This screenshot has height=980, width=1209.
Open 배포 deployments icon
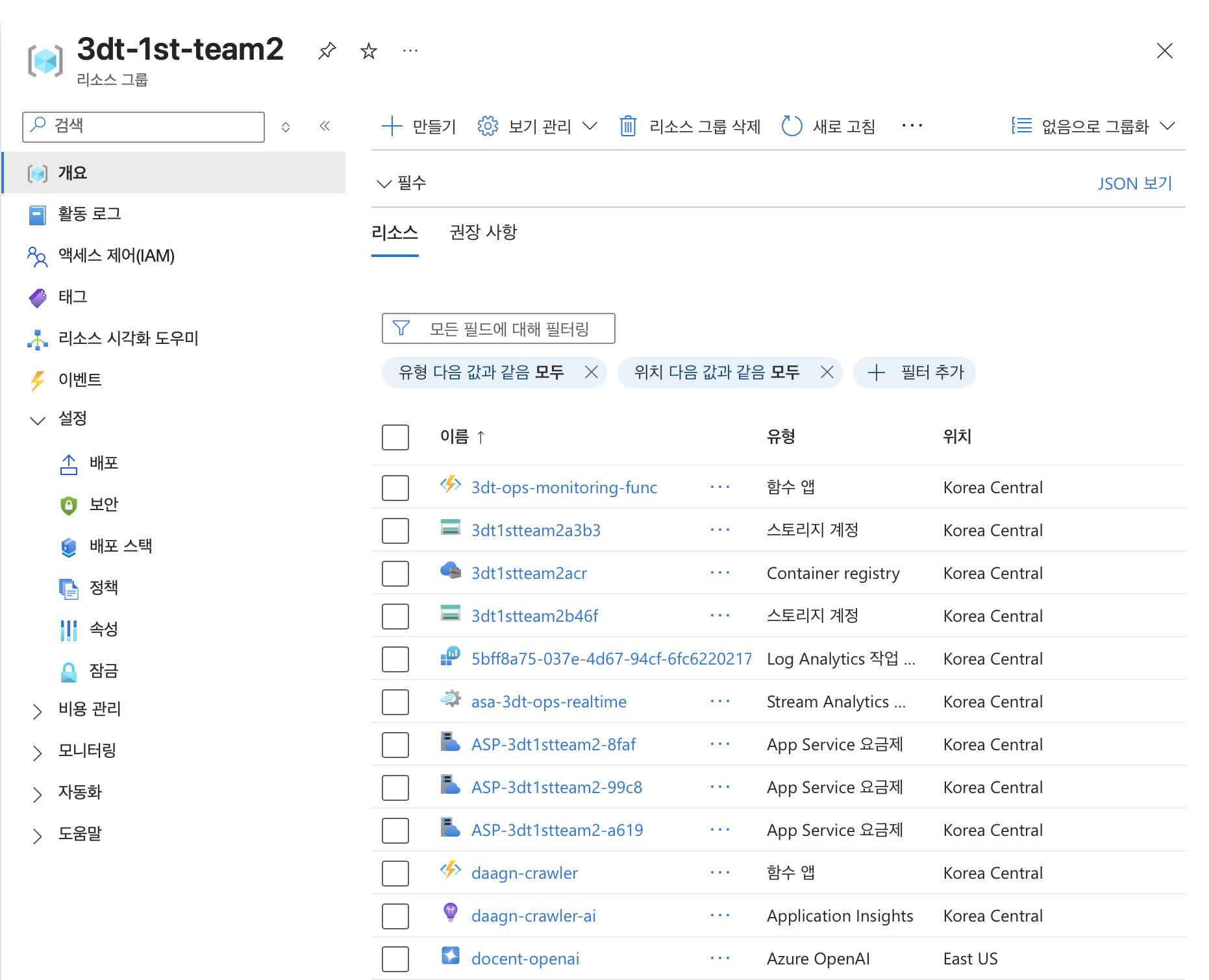click(69, 464)
